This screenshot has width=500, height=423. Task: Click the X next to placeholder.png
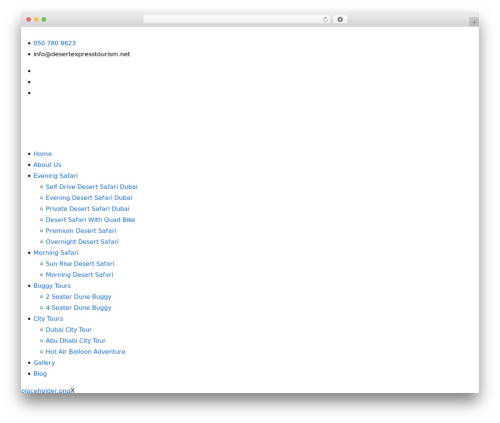[x=72, y=390]
